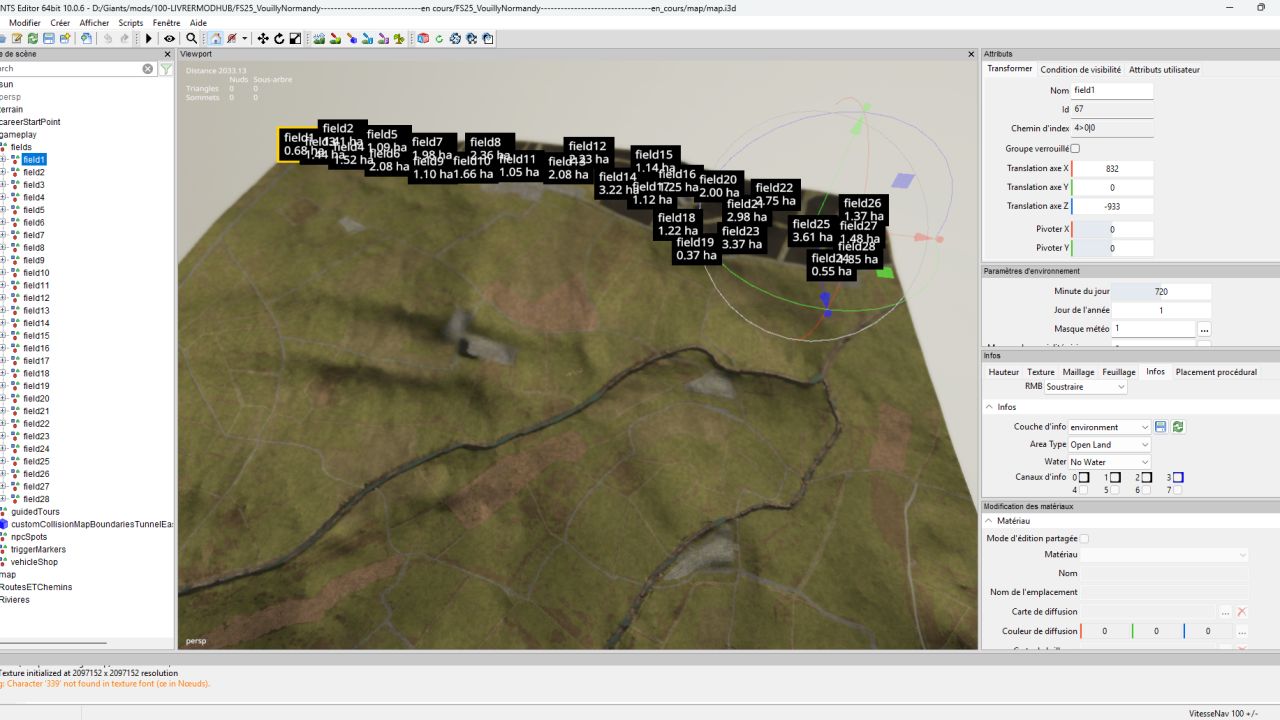Image resolution: width=1280 pixels, height=720 pixels.
Task: Click the green refresh toolbar icon
Action: [x=439, y=39]
